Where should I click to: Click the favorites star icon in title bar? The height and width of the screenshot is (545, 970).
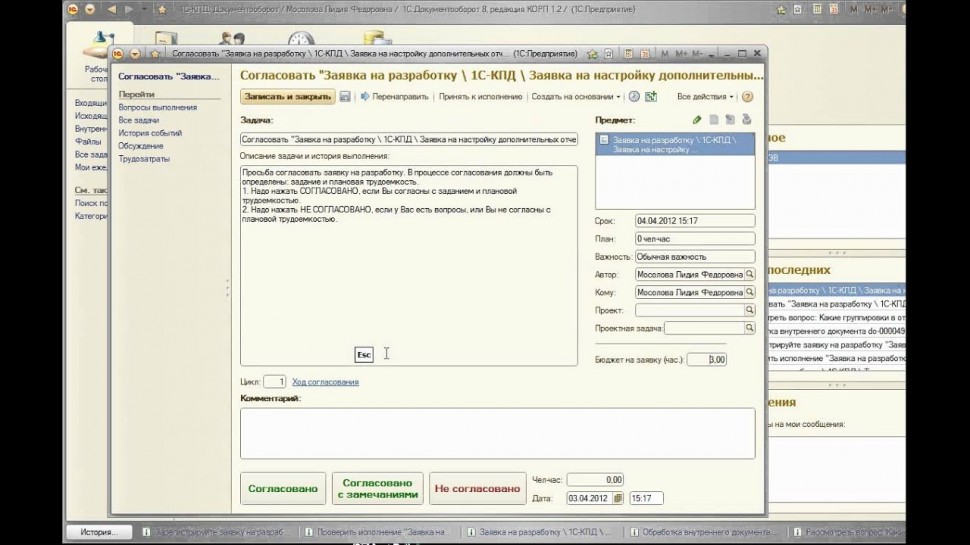click(x=155, y=54)
